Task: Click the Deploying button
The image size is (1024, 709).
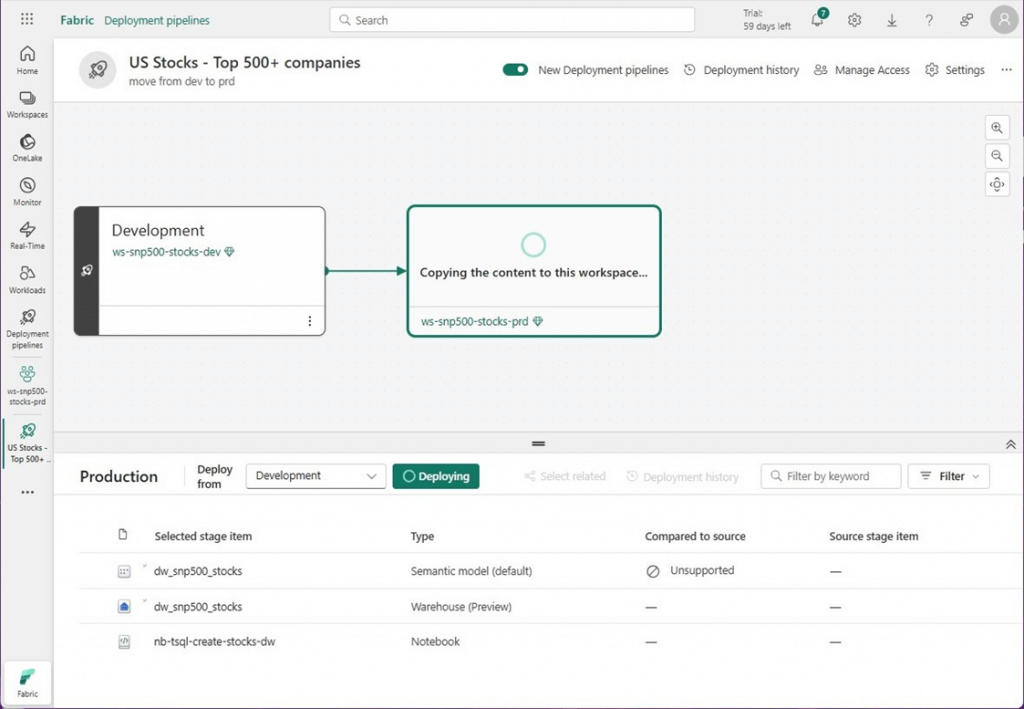Action: click(x=436, y=476)
